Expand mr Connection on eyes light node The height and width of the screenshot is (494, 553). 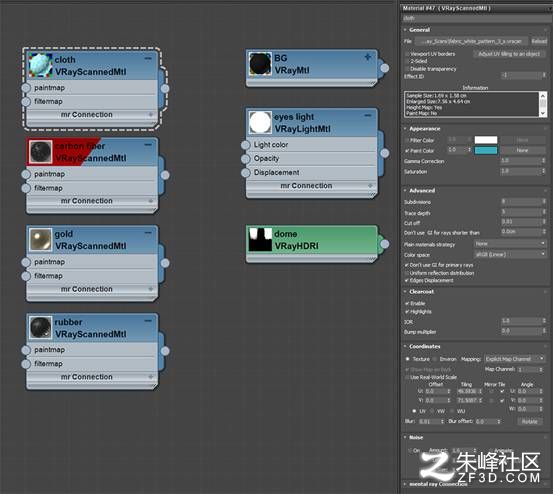(x=370, y=185)
